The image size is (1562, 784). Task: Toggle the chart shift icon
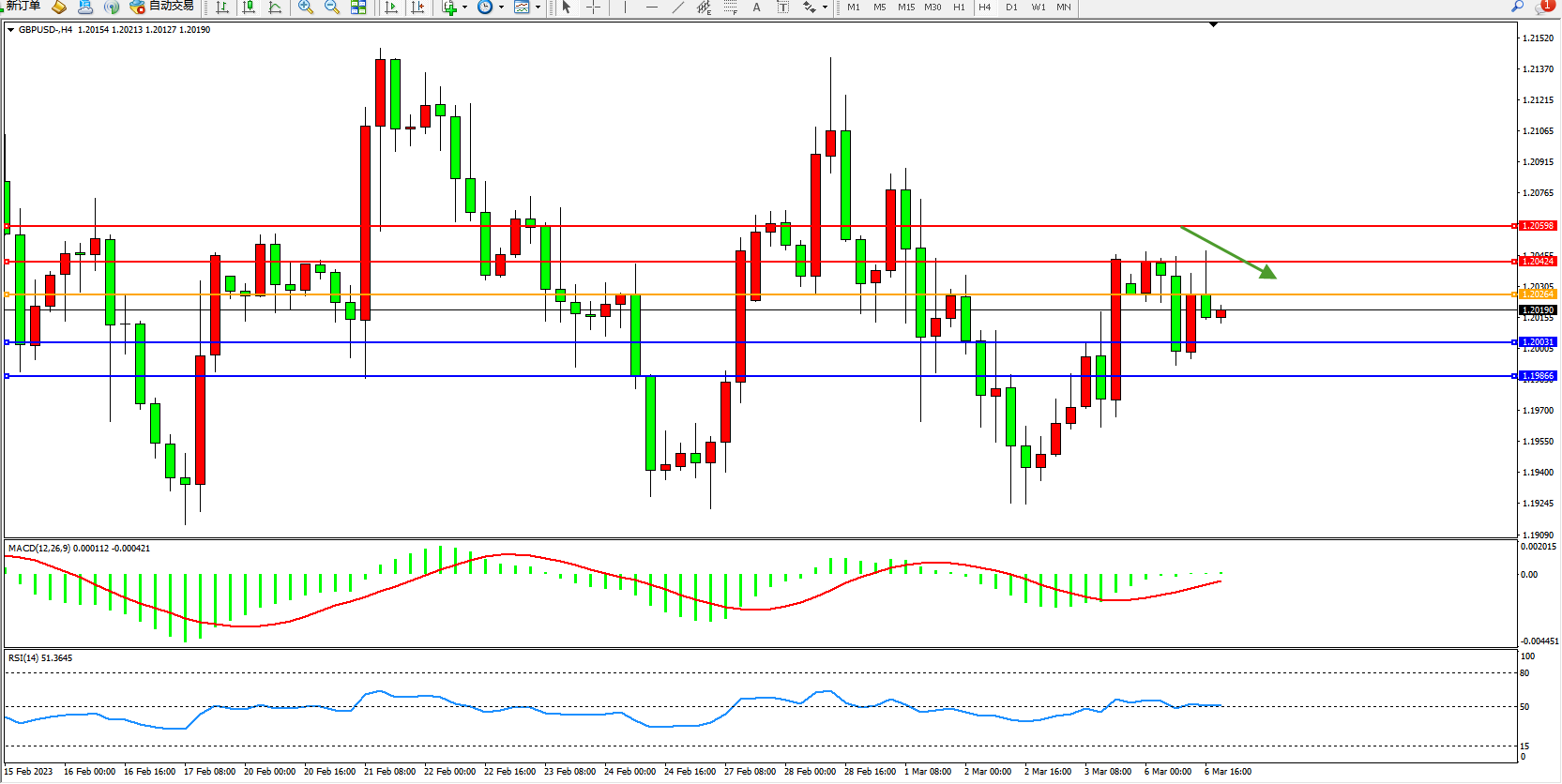(x=417, y=8)
